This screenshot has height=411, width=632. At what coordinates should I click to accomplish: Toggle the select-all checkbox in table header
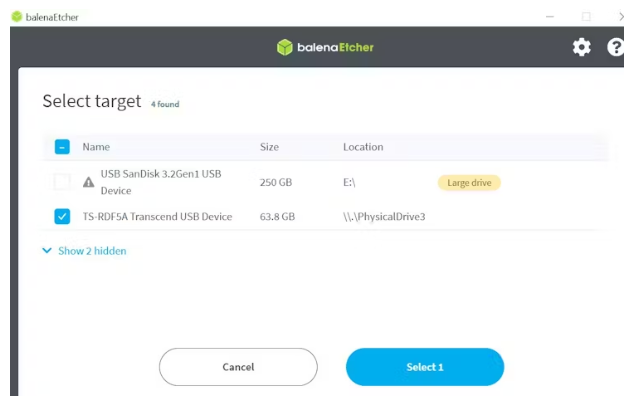(62, 147)
